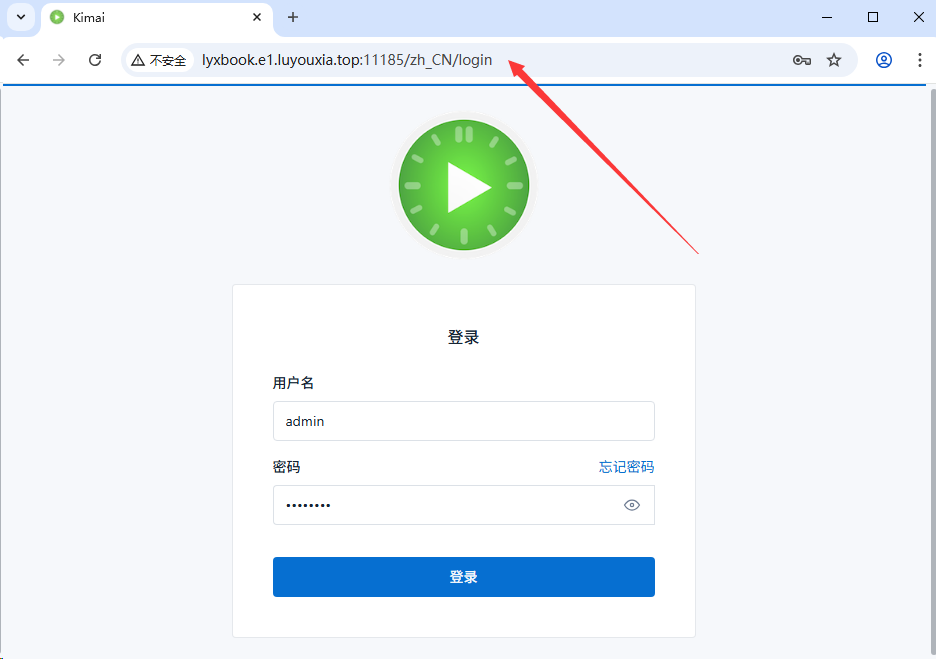Click the 密码 label

pos(287,467)
